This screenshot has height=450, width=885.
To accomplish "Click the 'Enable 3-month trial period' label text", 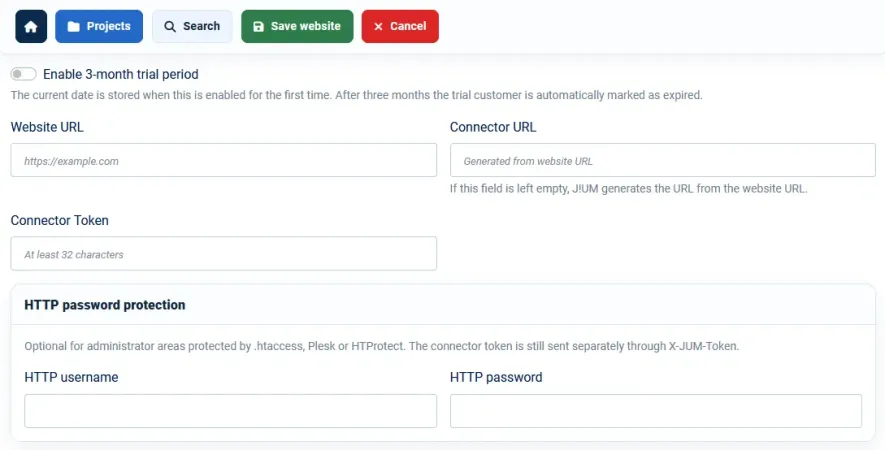I will (121, 74).
